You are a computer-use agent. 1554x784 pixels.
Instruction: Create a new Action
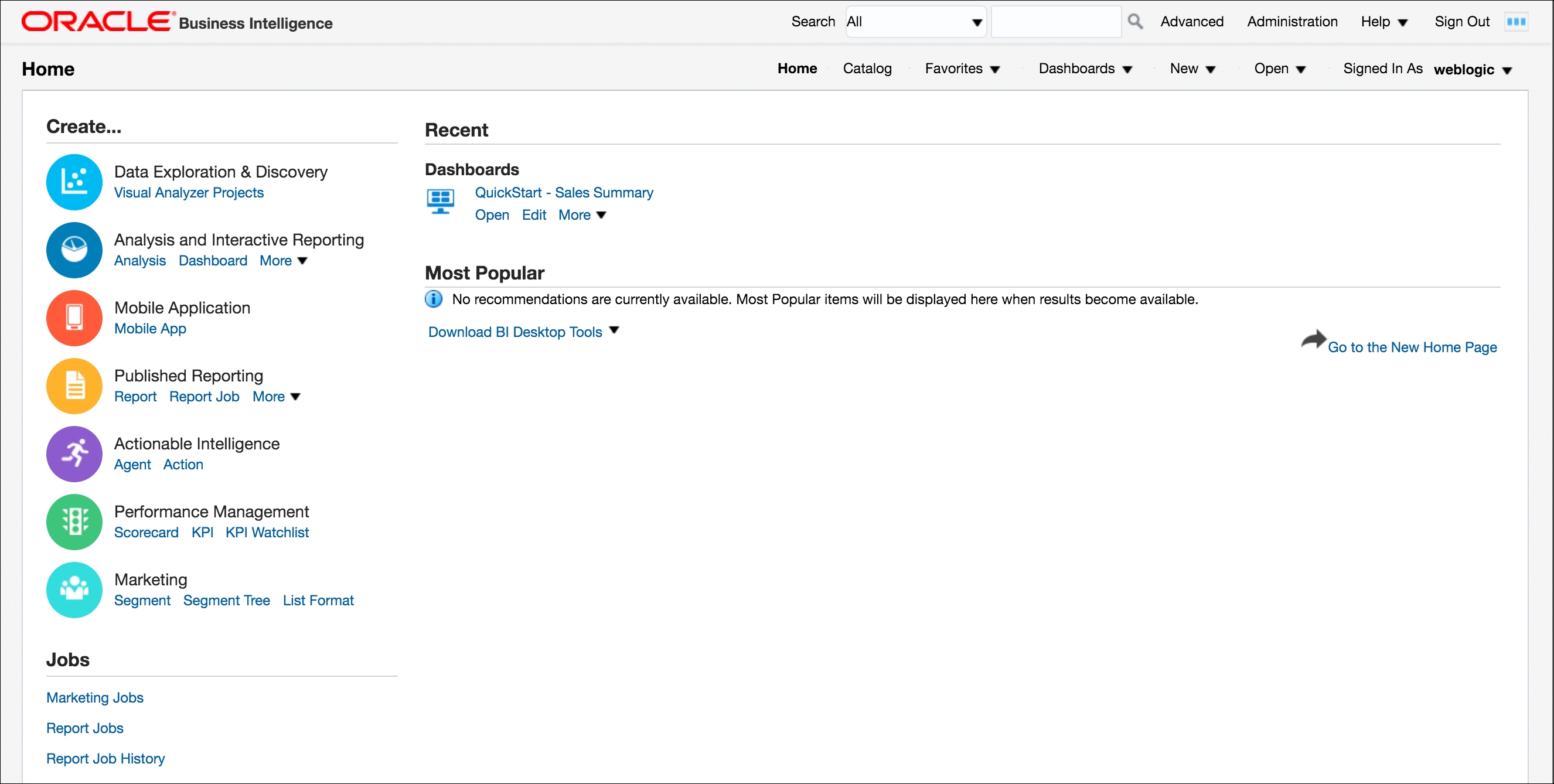click(x=183, y=465)
